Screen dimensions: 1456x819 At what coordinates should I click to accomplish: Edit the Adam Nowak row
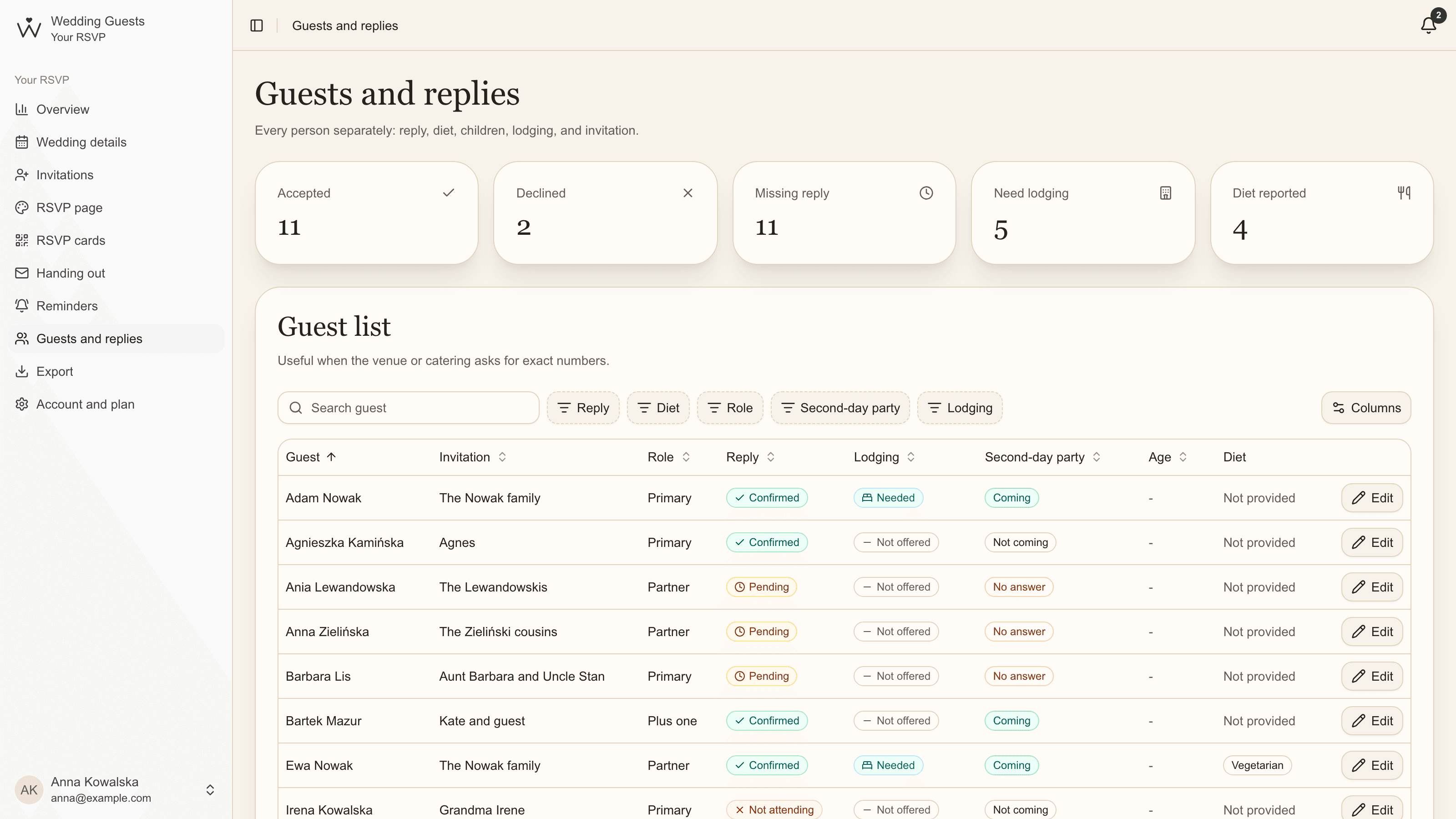1372,497
